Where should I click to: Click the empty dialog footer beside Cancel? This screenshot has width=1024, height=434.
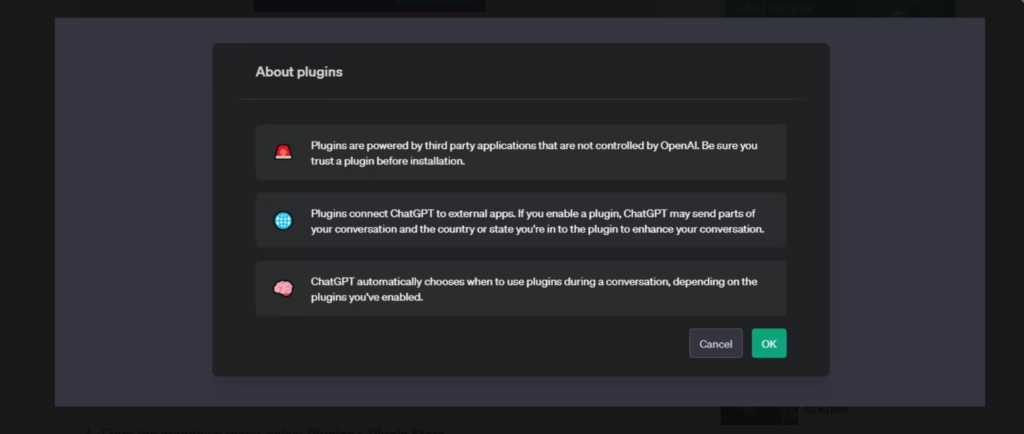[x=450, y=344]
